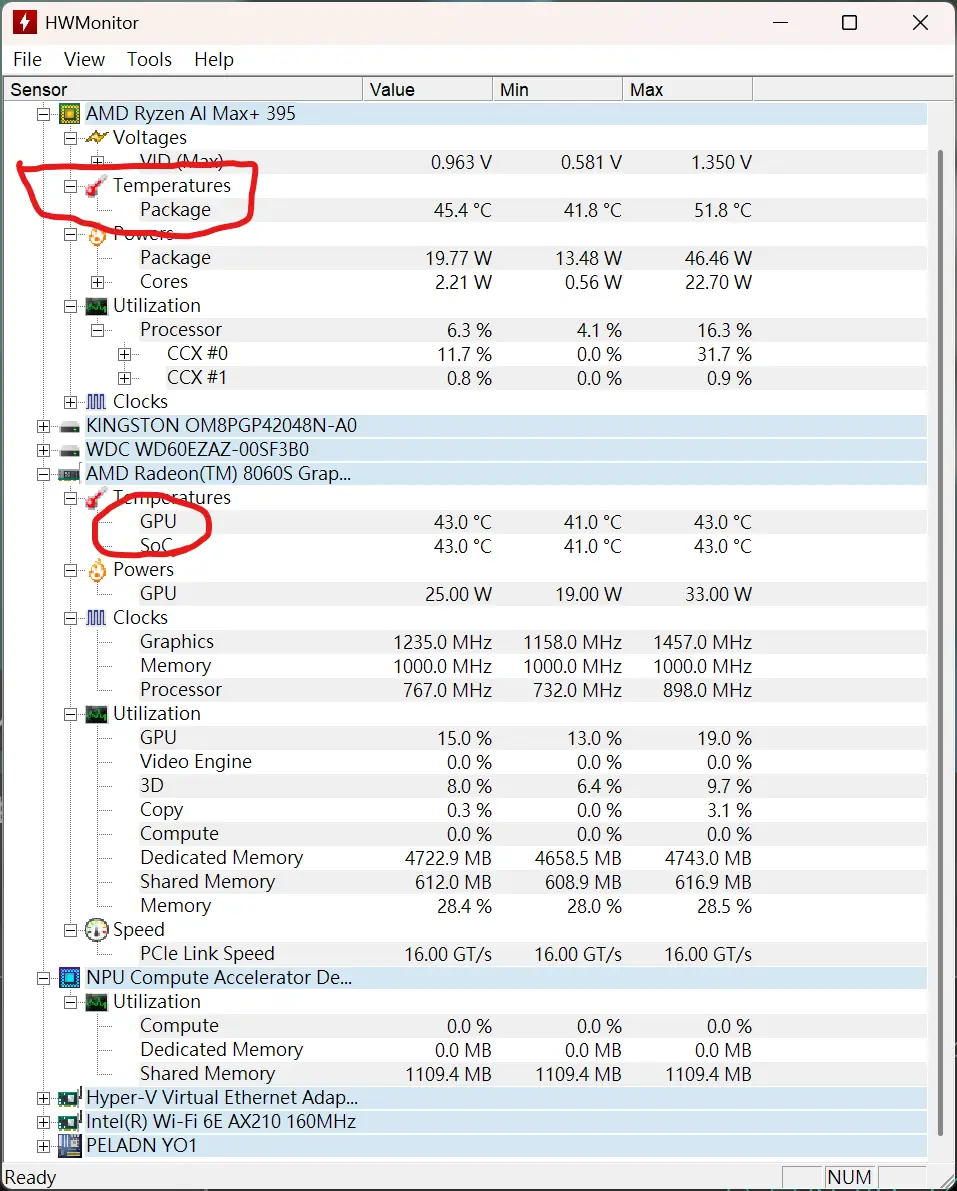The height and width of the screenshot is (1191, 957).
Task: Click the GPU Clocks waveform icon
Action: pos(96,618)
